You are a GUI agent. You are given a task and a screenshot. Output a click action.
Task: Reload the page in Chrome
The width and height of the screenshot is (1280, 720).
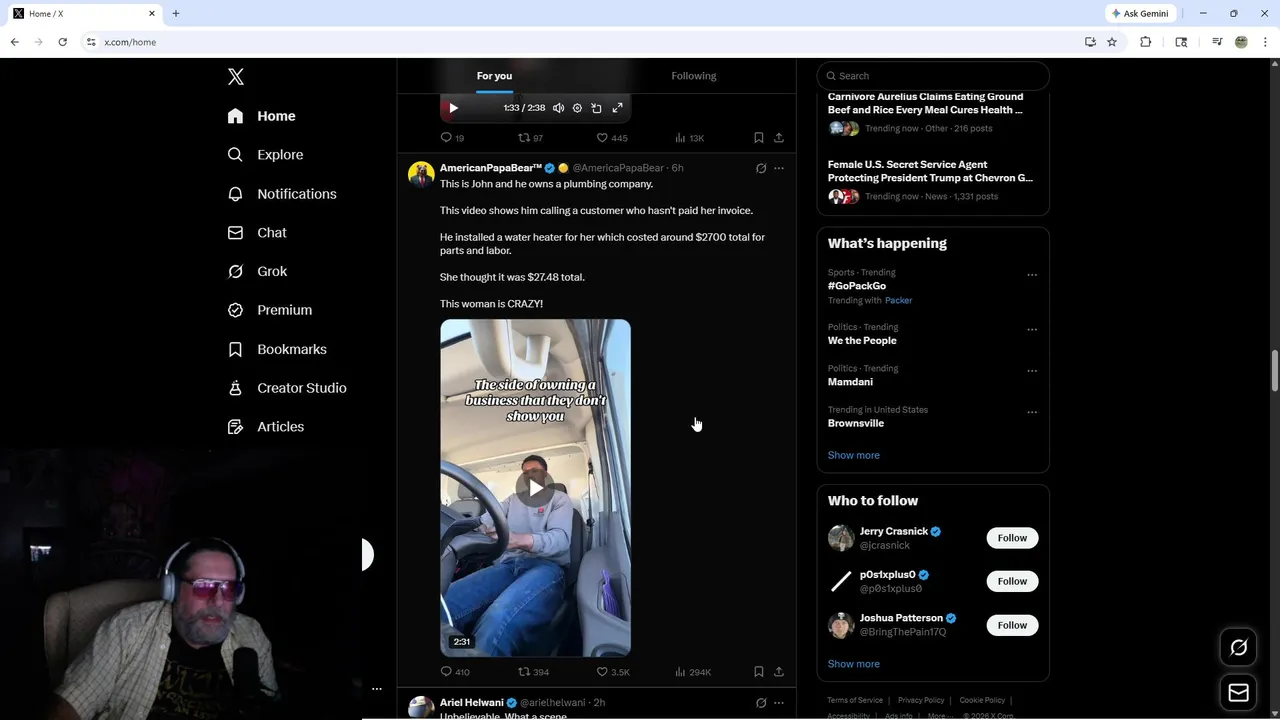coord(62,42)
